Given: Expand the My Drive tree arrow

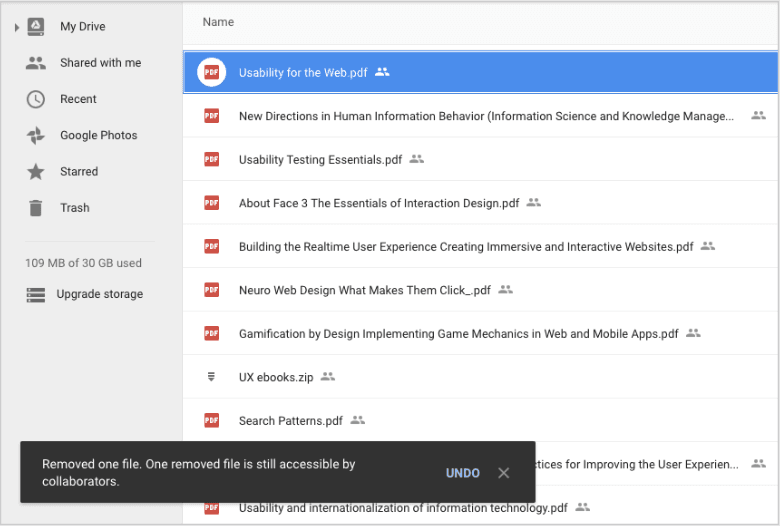Looking at the screenshot, I should 17,27.
